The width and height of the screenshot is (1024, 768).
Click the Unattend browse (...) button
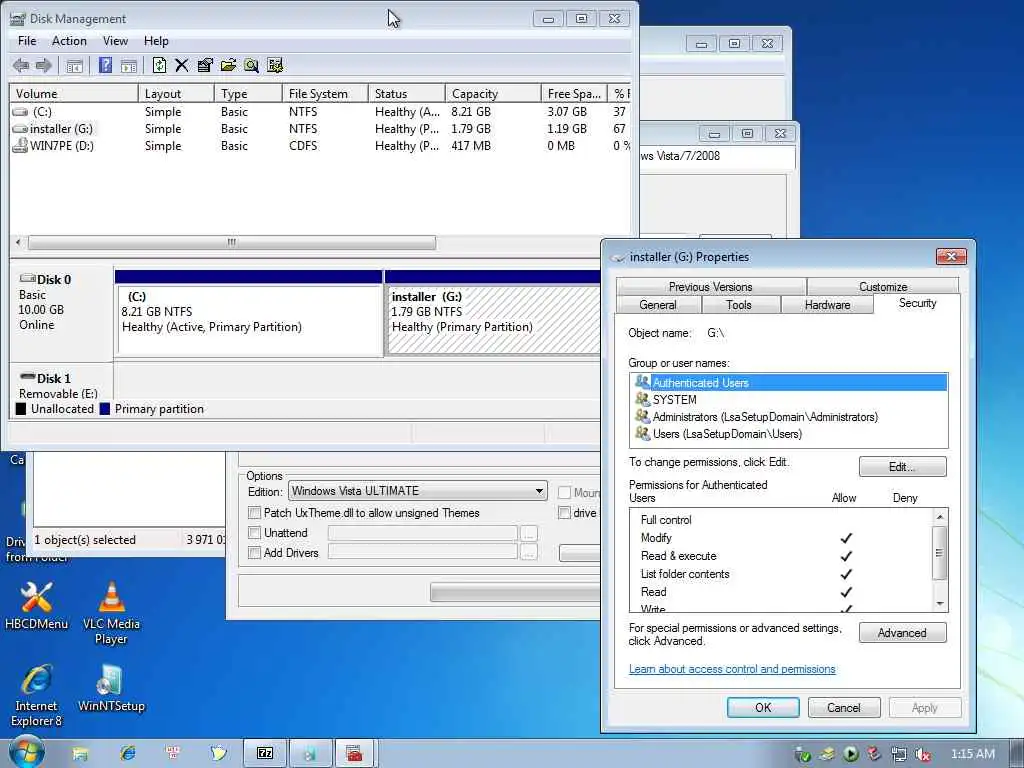528,533
